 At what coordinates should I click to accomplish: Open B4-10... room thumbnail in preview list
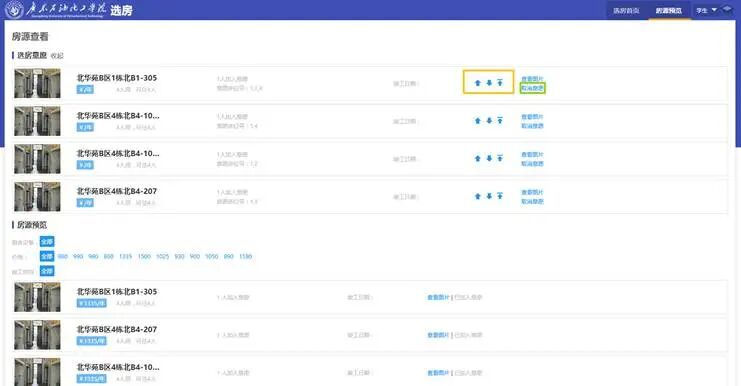[x=37, y=372]
